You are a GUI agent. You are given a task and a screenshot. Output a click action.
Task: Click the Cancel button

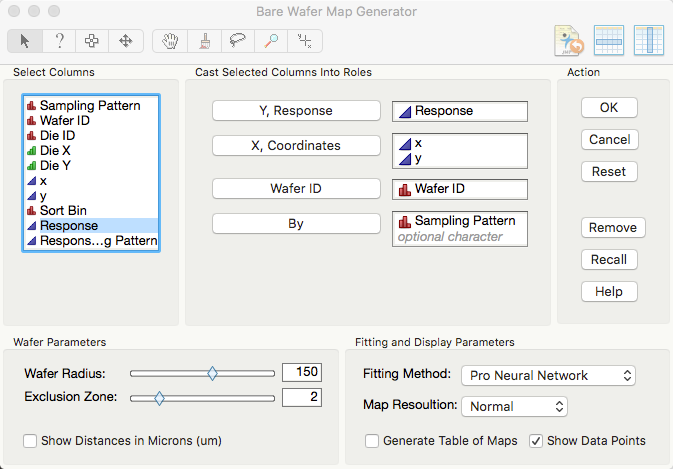click(x=609, y=139)
